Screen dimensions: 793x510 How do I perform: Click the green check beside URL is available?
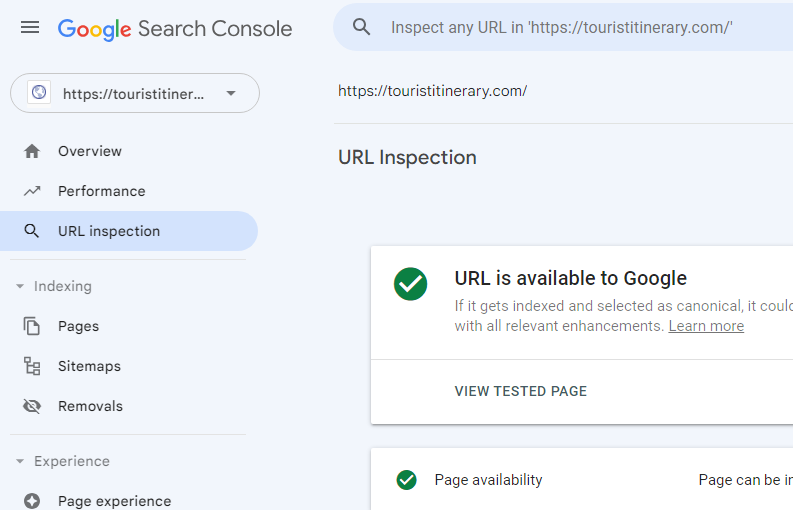pos(410,284)
